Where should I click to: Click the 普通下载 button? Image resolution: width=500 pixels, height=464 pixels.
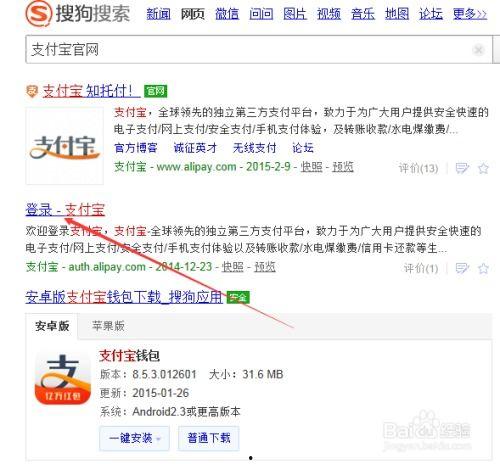pos(209,438)
